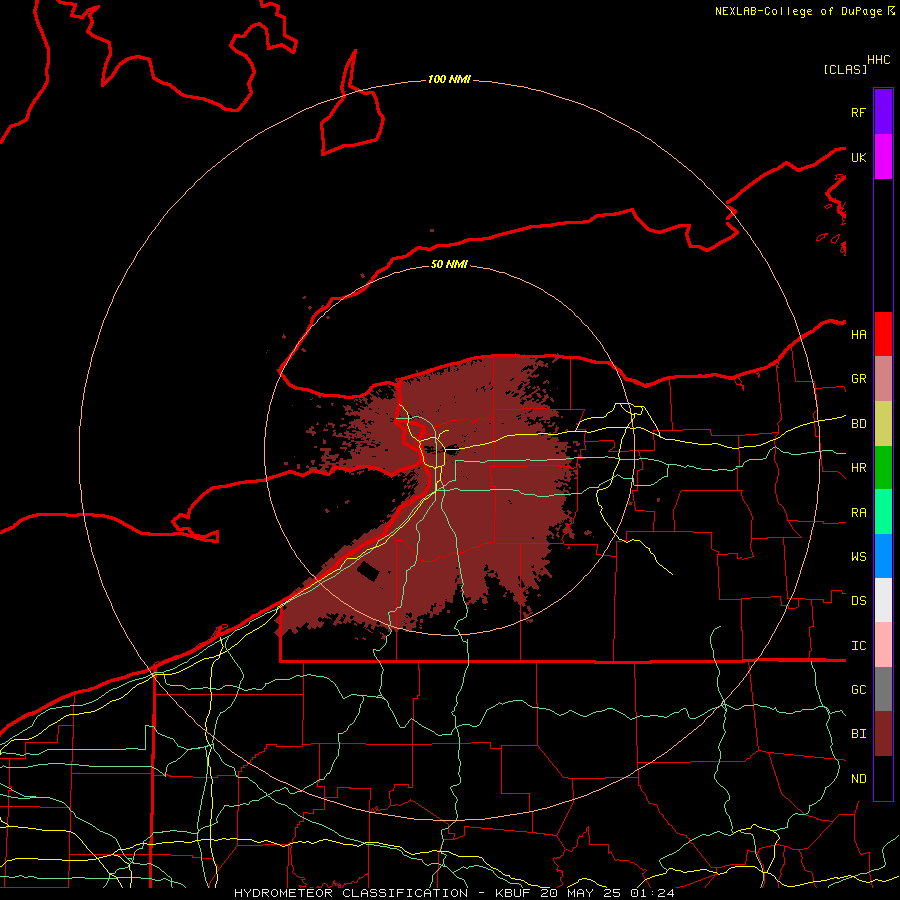The width and height of the screenshot is (900, 900).
Task: Click the "DS" legend label
Action: coord(858,600)
